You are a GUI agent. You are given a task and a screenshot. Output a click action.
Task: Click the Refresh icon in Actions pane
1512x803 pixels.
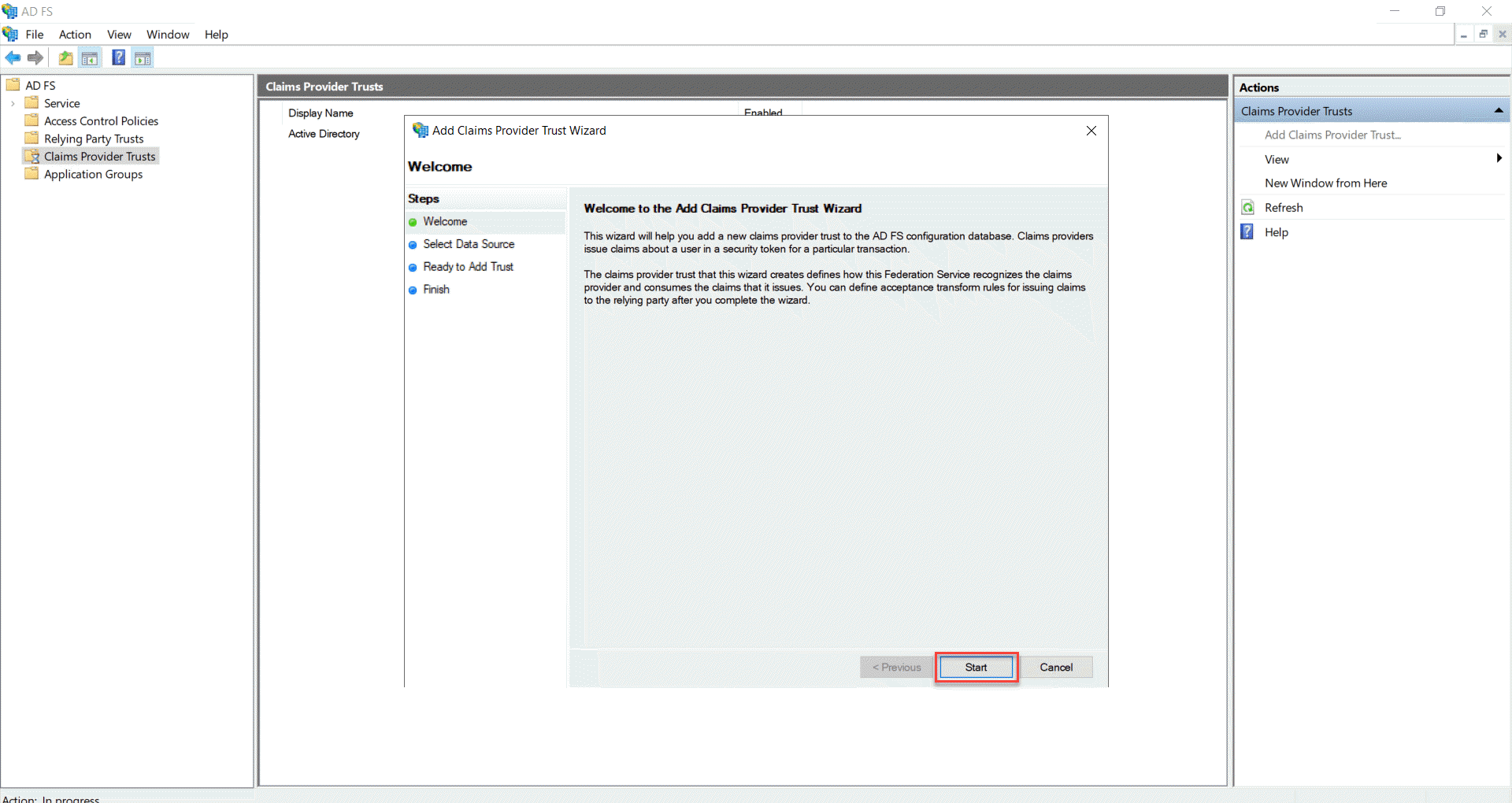(1248, 208)
